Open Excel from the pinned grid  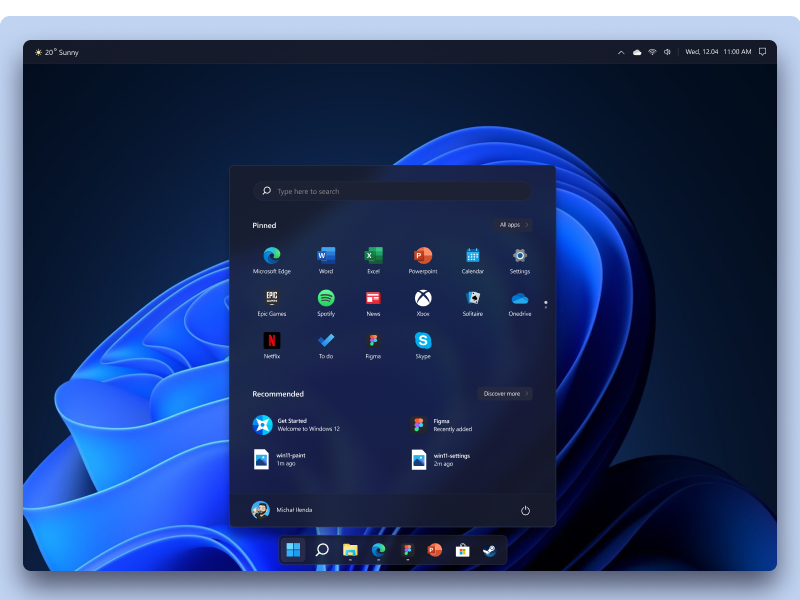click(x=373, y=257)
